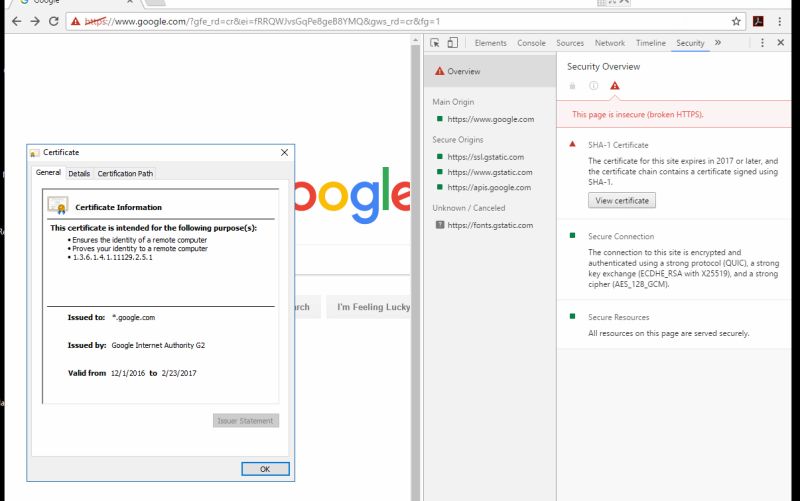Open Chrome's three-dot menu

(780, 21)
